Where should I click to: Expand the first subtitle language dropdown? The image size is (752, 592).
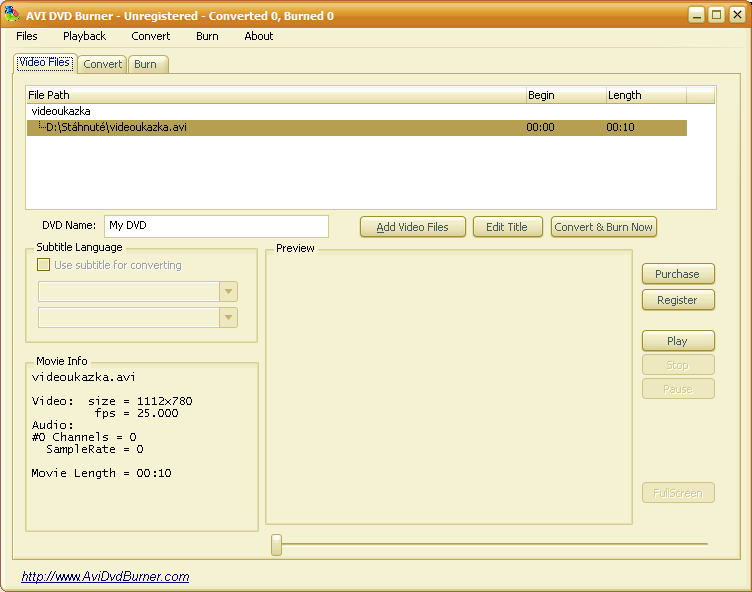[229, 291]
